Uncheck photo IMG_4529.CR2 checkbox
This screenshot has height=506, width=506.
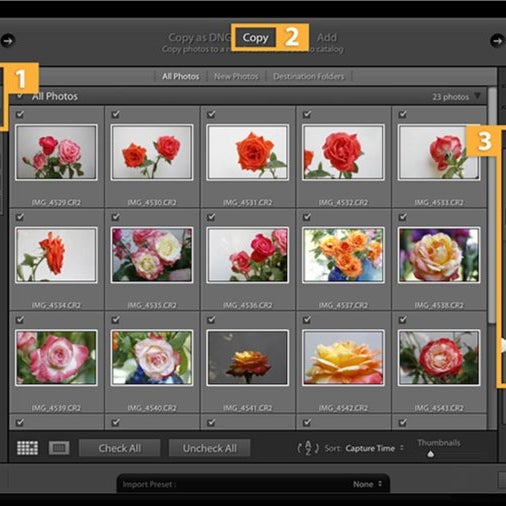coord(20,114)
